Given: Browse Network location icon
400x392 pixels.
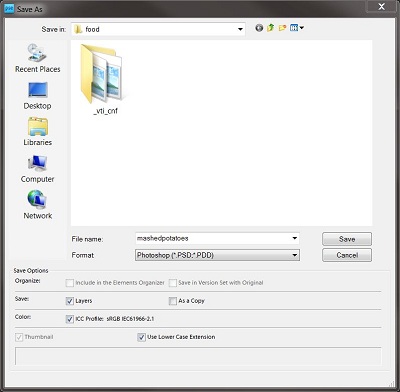Looking at the screenshot, I should [x=37, y=205].
